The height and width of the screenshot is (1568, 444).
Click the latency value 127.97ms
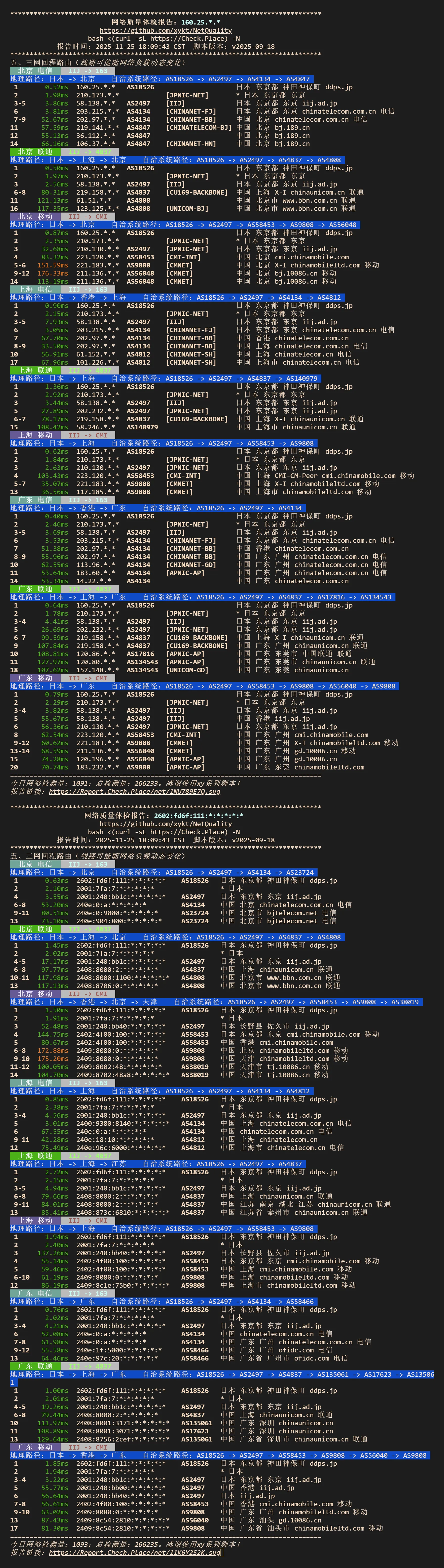[53, 662]
